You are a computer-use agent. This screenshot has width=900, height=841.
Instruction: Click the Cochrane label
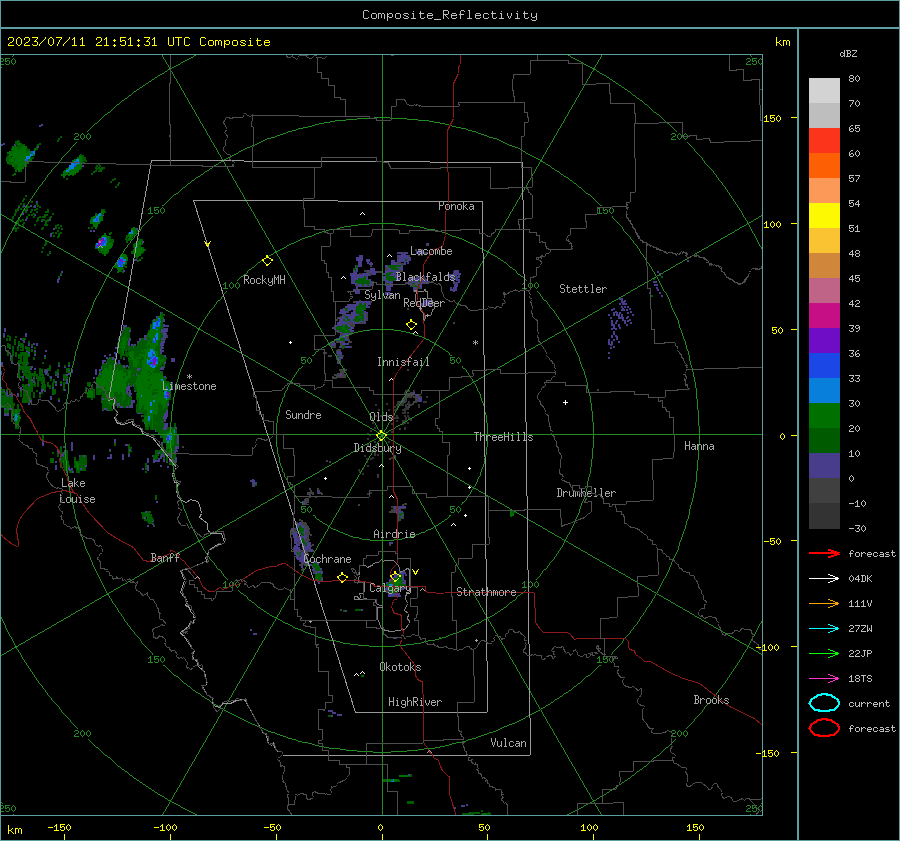(x=327, y=559)
